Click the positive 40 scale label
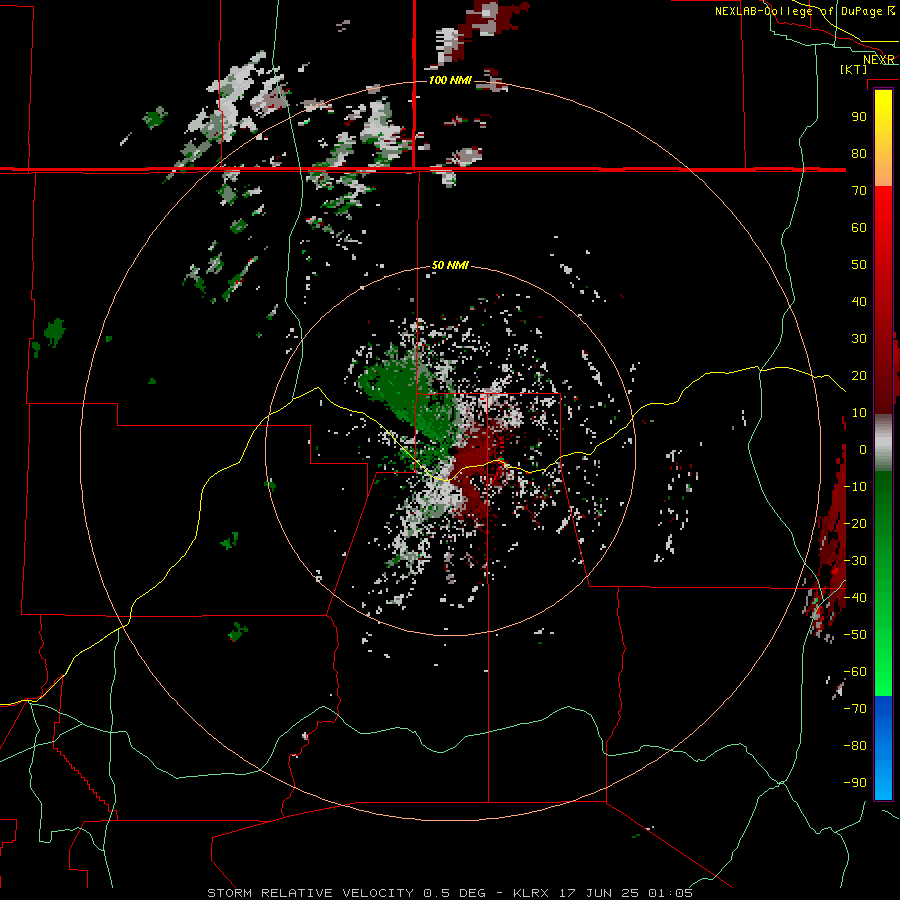Screen dimensions: 900x900 [x=859, y=301]
